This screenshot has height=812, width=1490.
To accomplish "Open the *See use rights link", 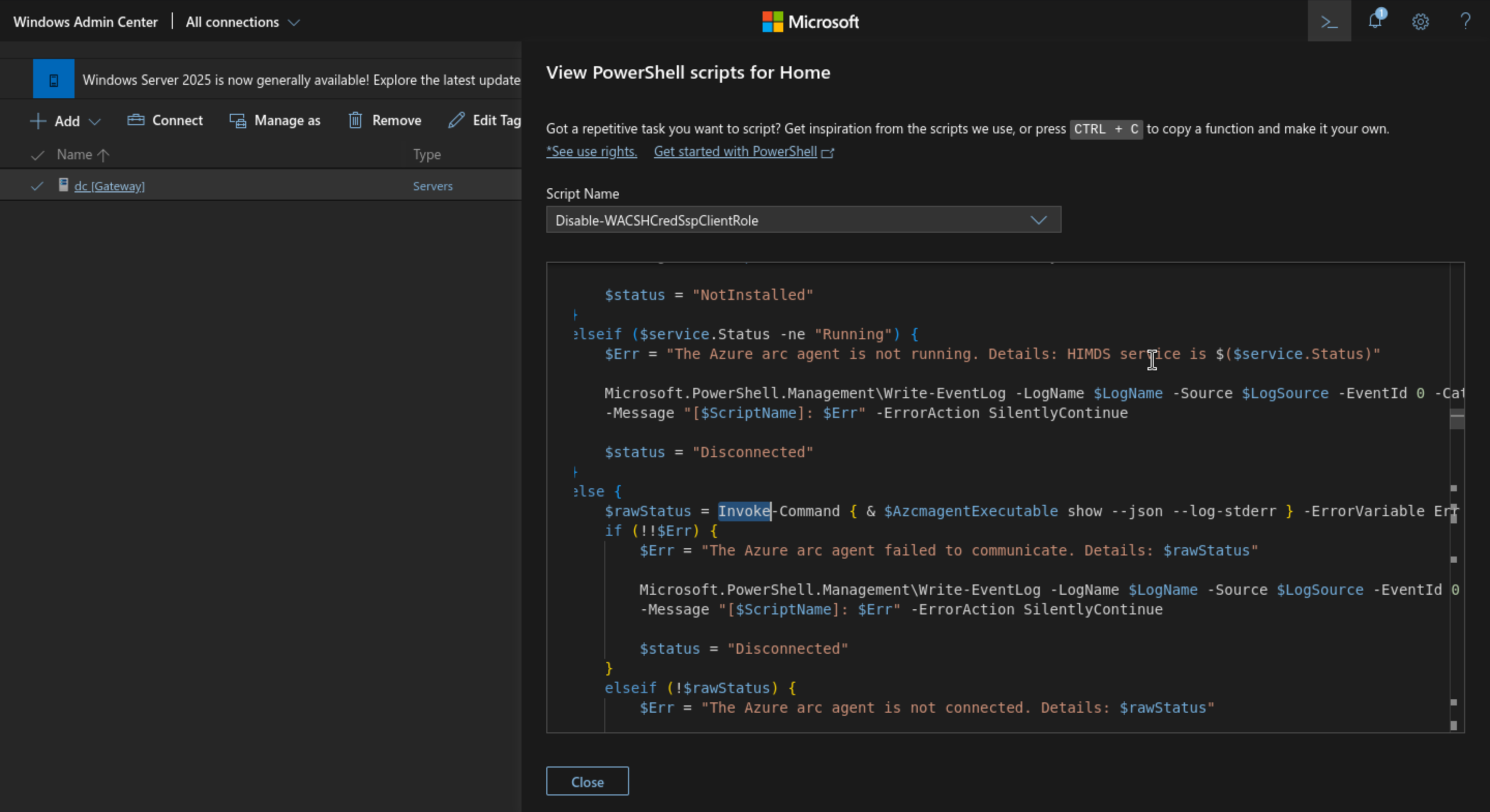I will [x=591, y=152].
